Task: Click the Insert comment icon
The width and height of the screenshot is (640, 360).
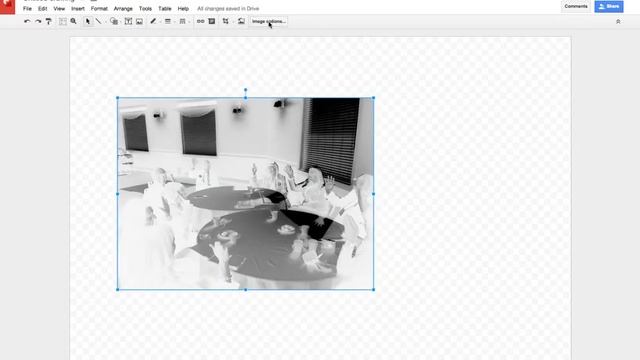Action: click(x=211, y=21)
